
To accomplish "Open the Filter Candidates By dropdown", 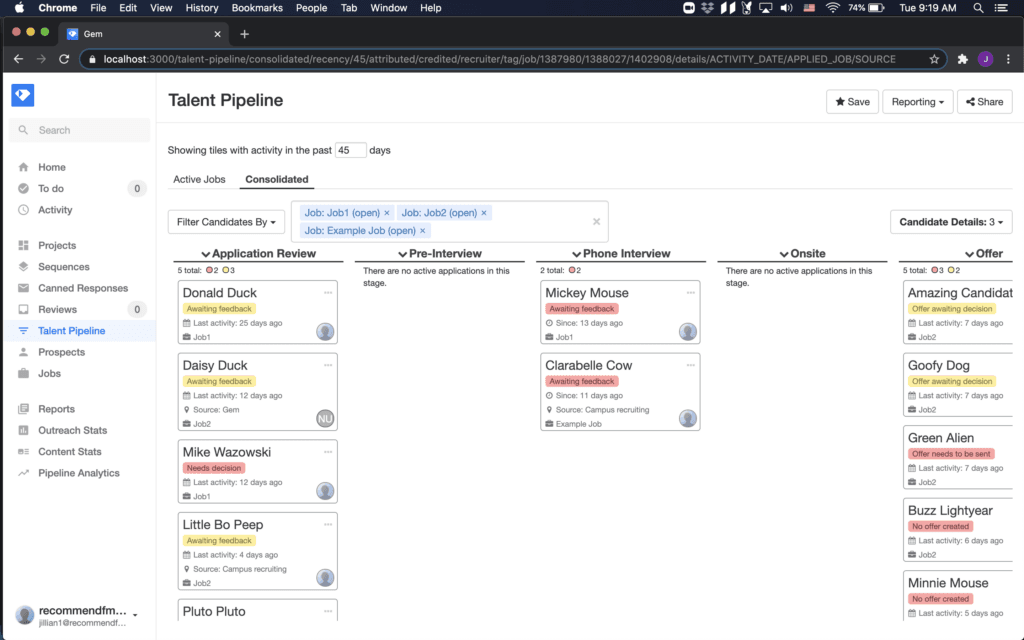I will click(224, 222).
